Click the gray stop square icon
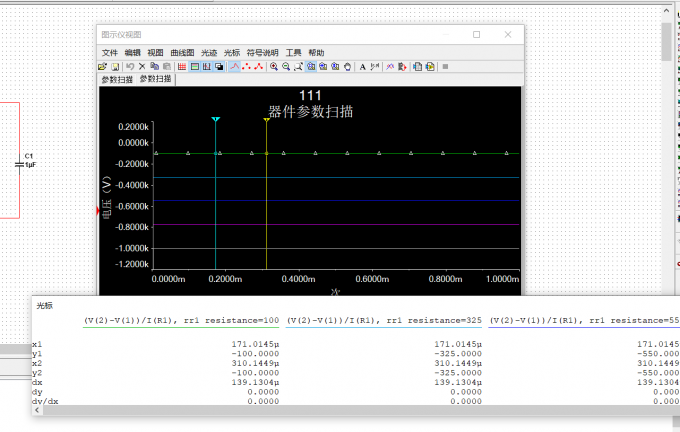 point(445,67)
